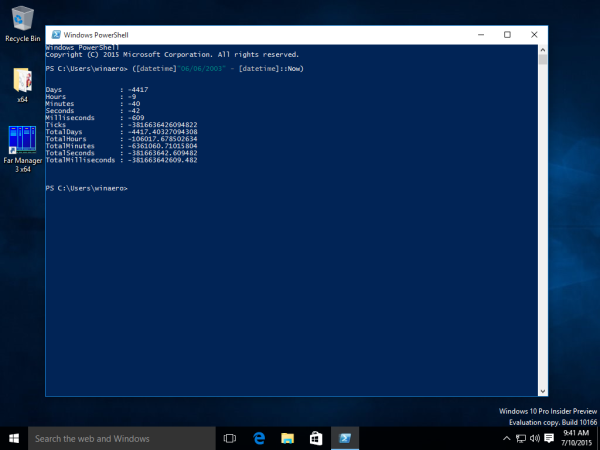The image size is (600, 450).
Task: Click the PowerShell scrollbar up arrow
Action: pos(543,50)
